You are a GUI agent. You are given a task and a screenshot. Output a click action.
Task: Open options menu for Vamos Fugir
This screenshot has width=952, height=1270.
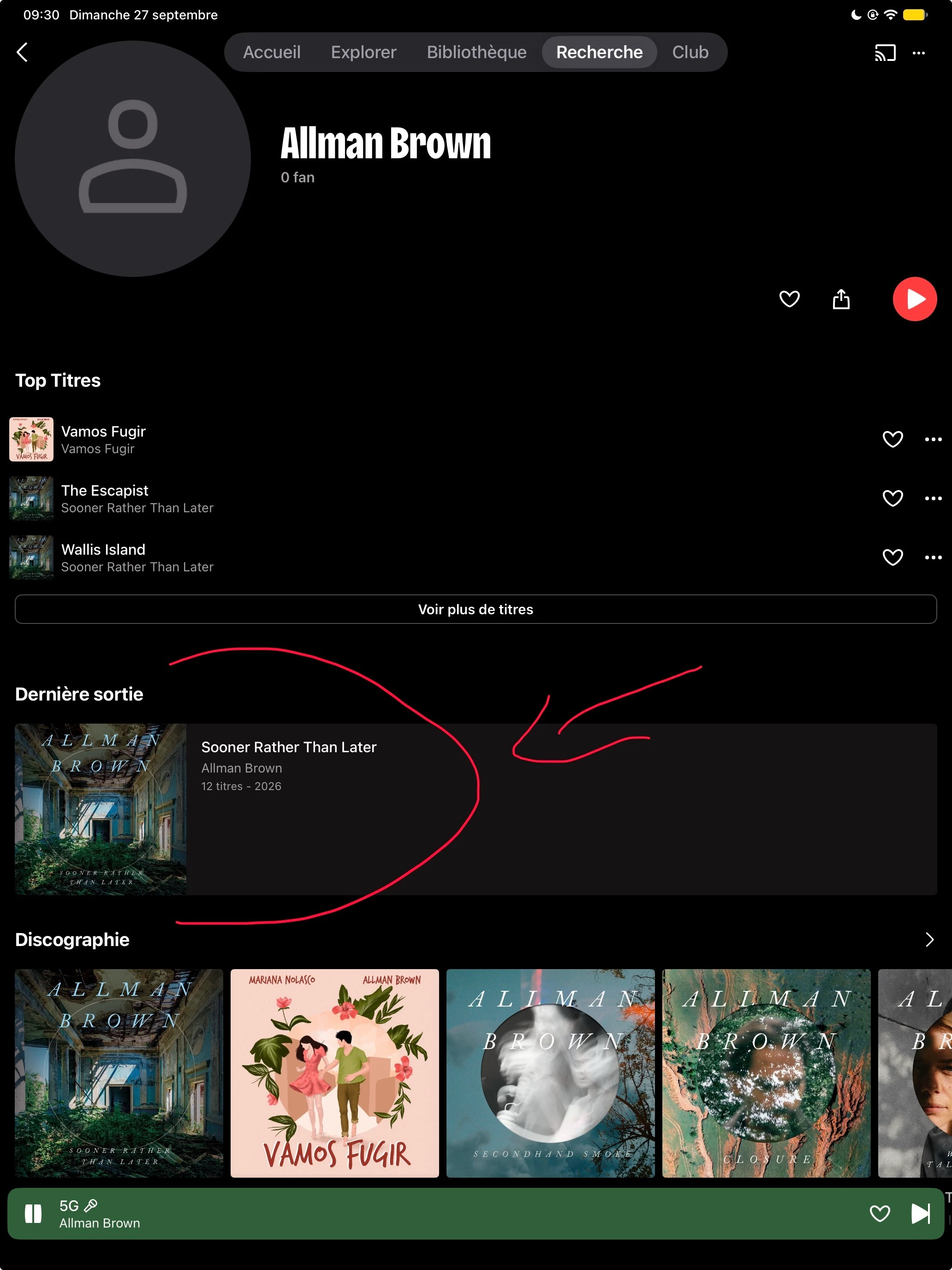click(933, 439)
